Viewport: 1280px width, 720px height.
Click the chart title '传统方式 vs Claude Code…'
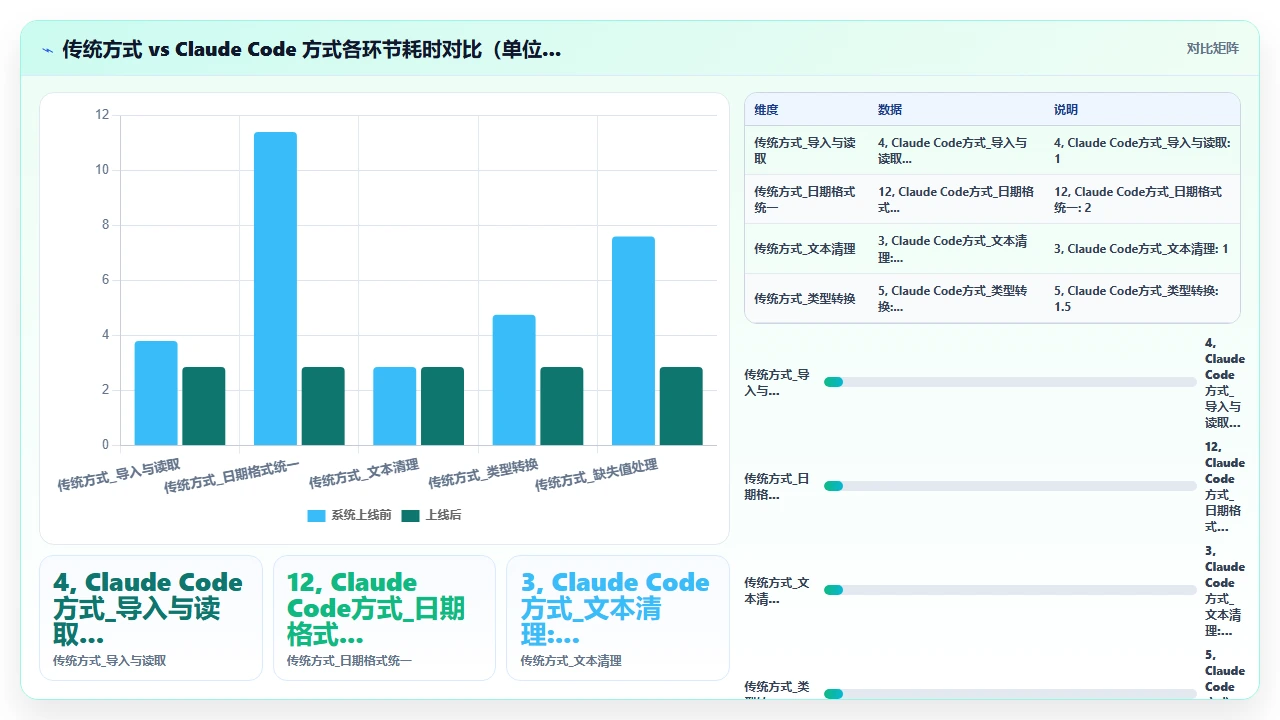[x=311, y=49]
